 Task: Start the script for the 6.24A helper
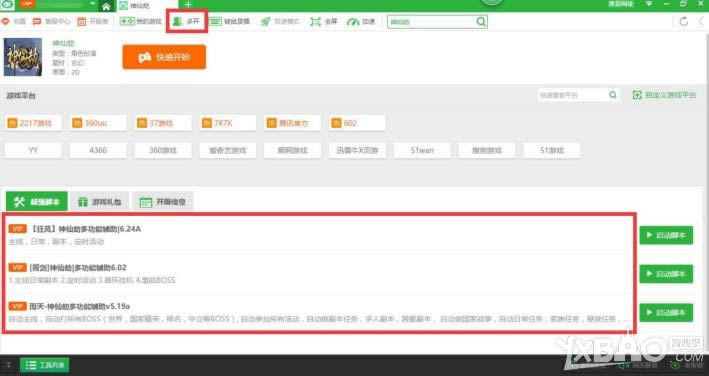(x=666, y=235)
